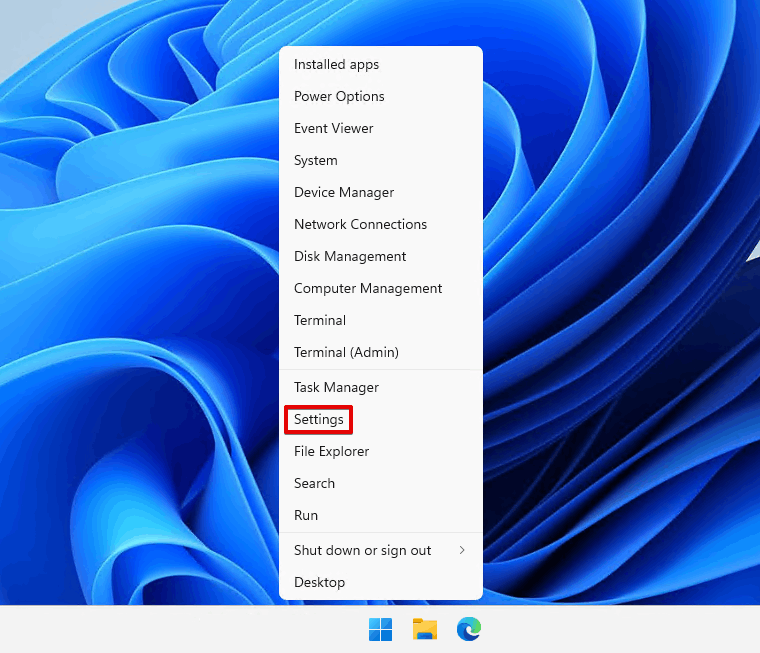This screenshot has width=760, height=653.
Task: Expand Shut down or sign out submenu
Action: coord(380,550)
